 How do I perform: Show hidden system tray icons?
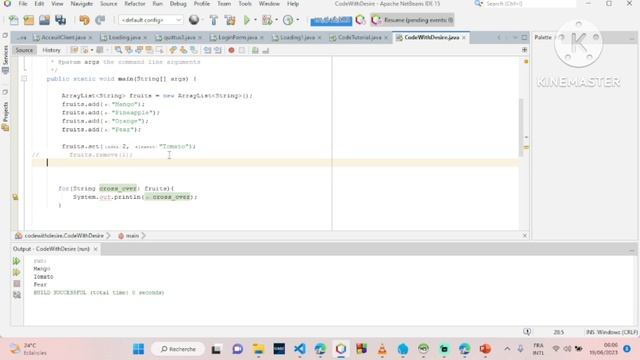507,349
